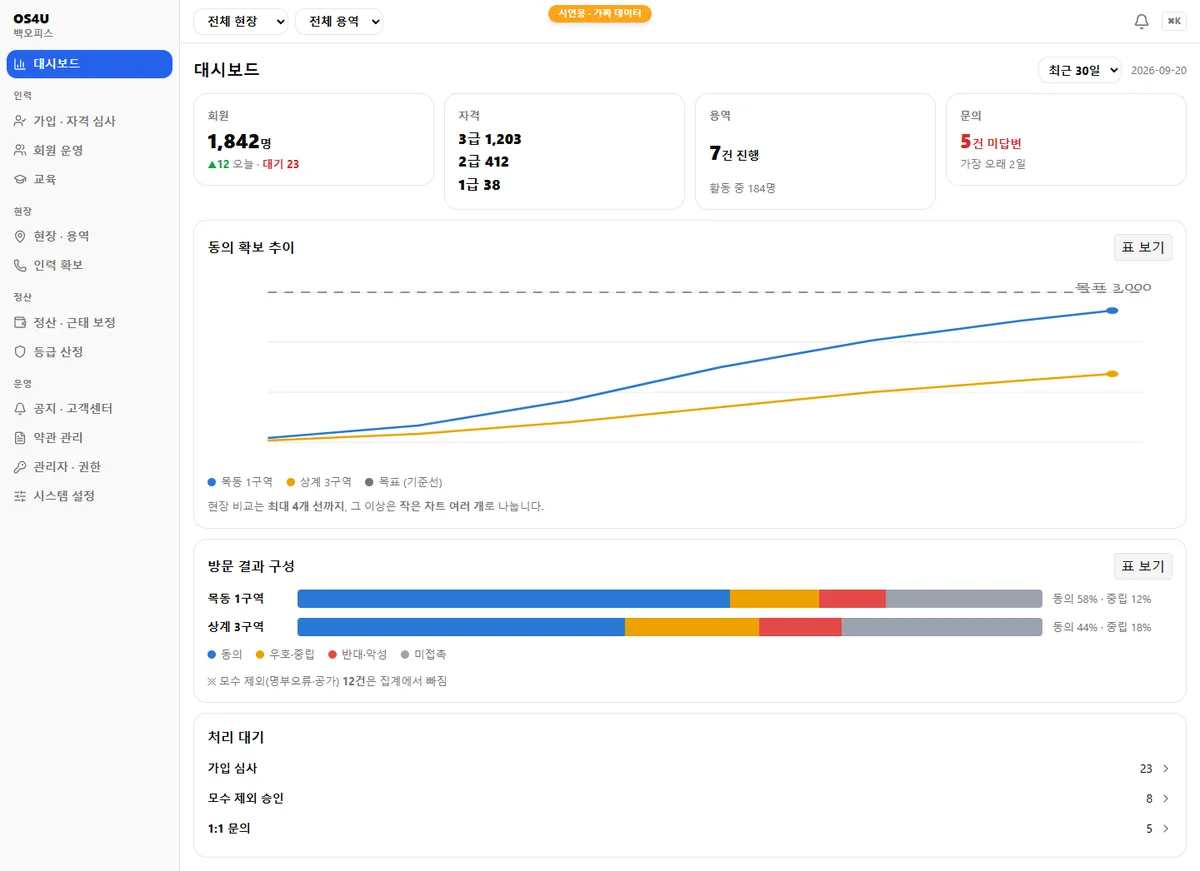This screenshot has width=1200, height=871.
Task: Open 1:1 문의 row chevron
Action: [x=1165, y=829]
